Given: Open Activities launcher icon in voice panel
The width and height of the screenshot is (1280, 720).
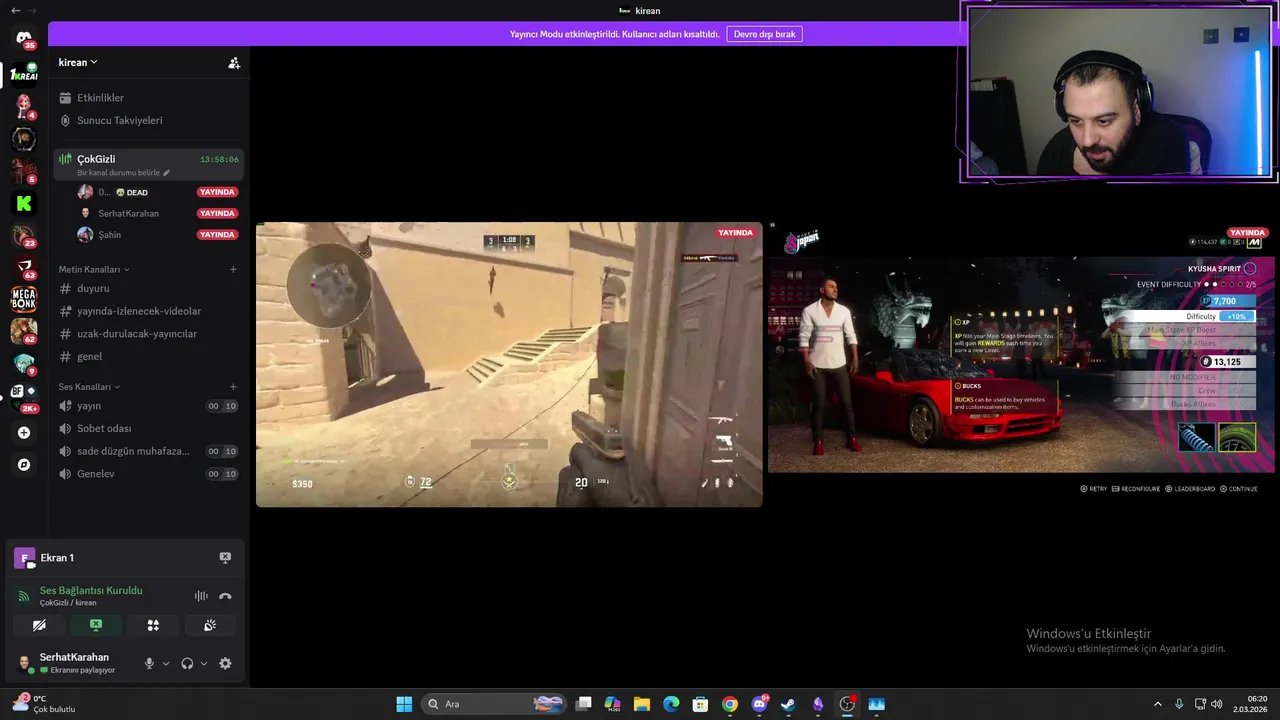Looking at the screenshot, I should [x=153, y=625].
